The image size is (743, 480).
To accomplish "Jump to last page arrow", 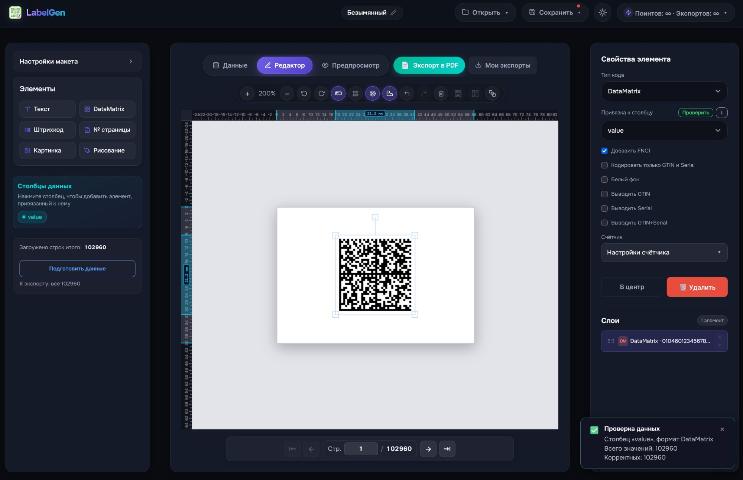I will click(x=447, y=449).
